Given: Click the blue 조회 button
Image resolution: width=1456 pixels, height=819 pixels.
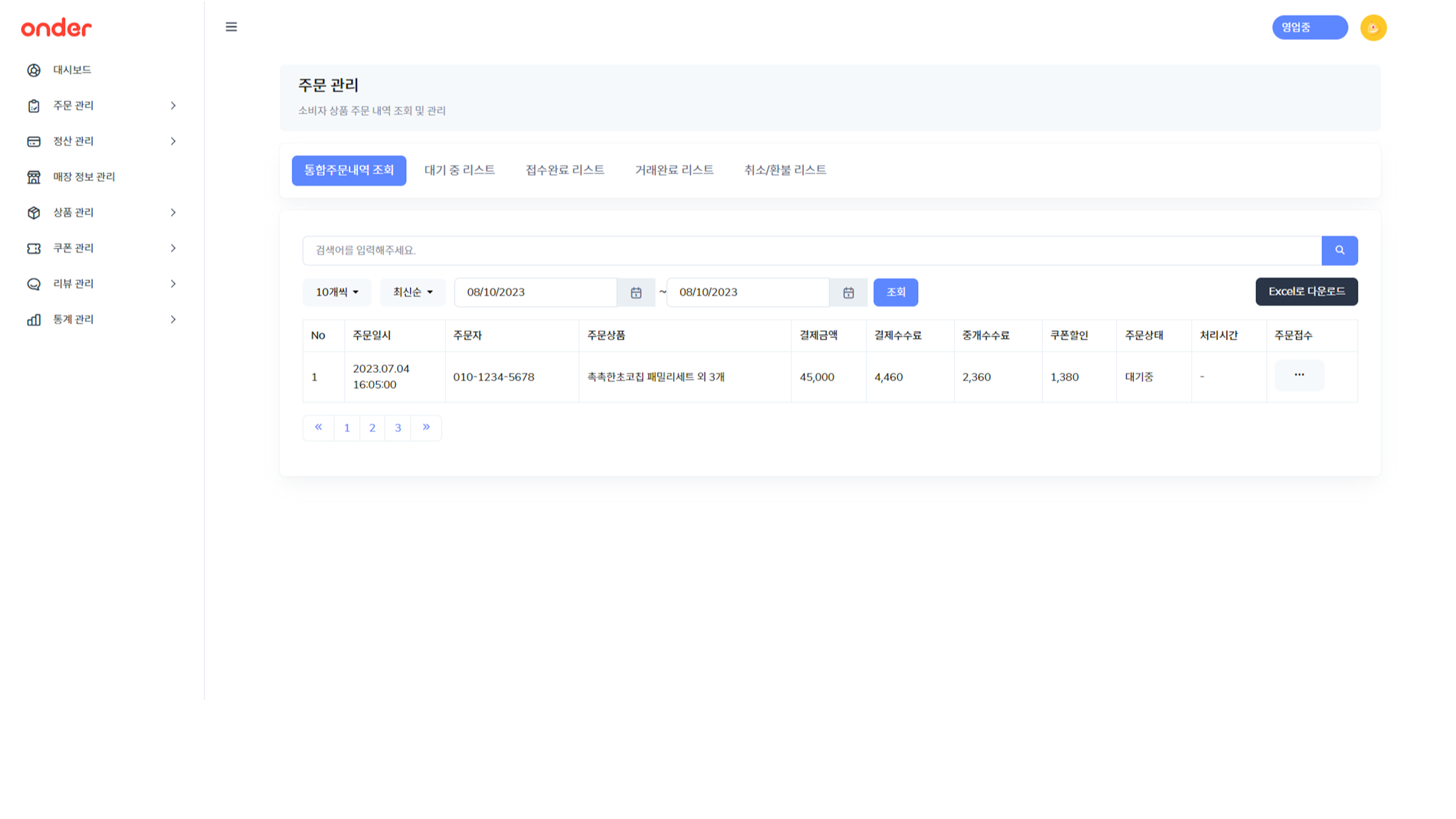Looking at the screenshot, I should pos(896,292).
